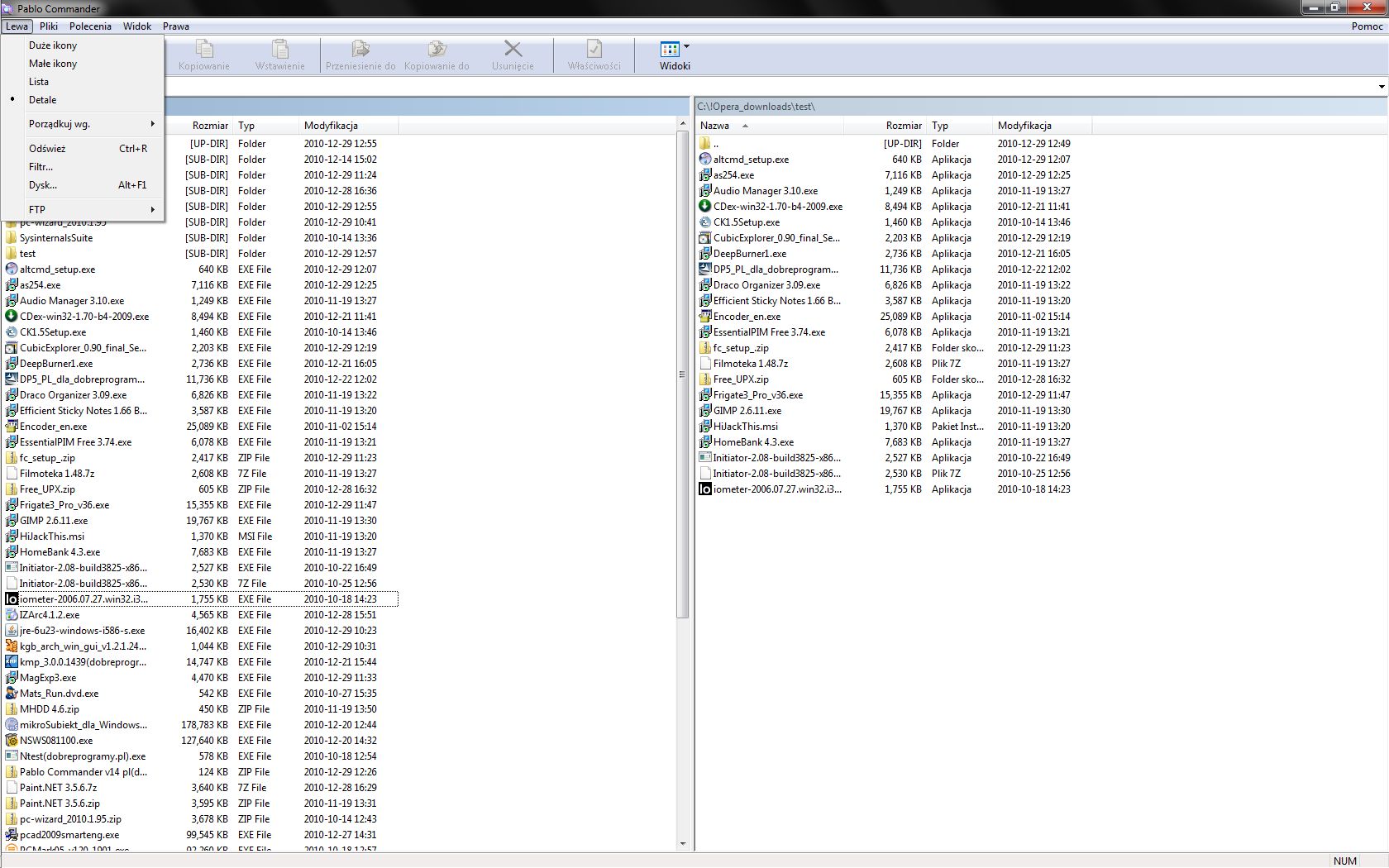
Task: Select Duże ikony in the Lewa menu
Action: coord(53,45)
